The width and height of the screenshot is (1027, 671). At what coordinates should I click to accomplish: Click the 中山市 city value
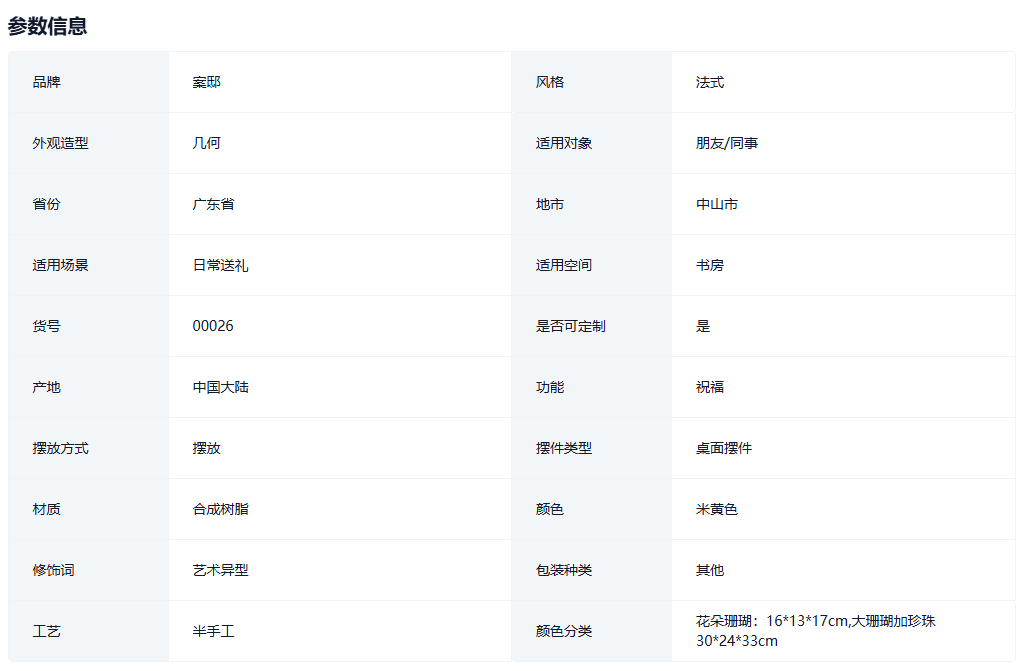pyautogui.click(x=717, y=204)
